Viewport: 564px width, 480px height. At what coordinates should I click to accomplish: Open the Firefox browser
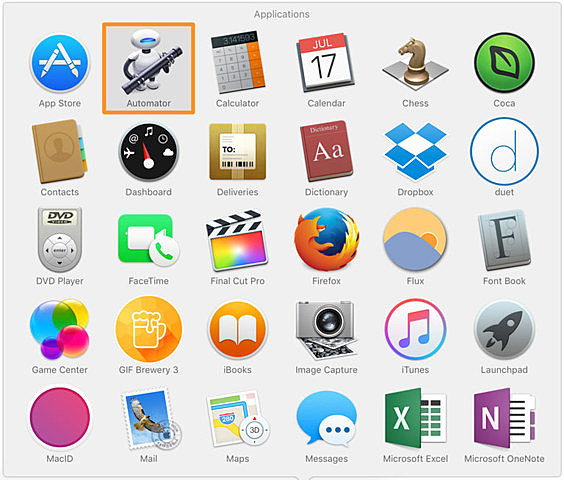point(327,239)
